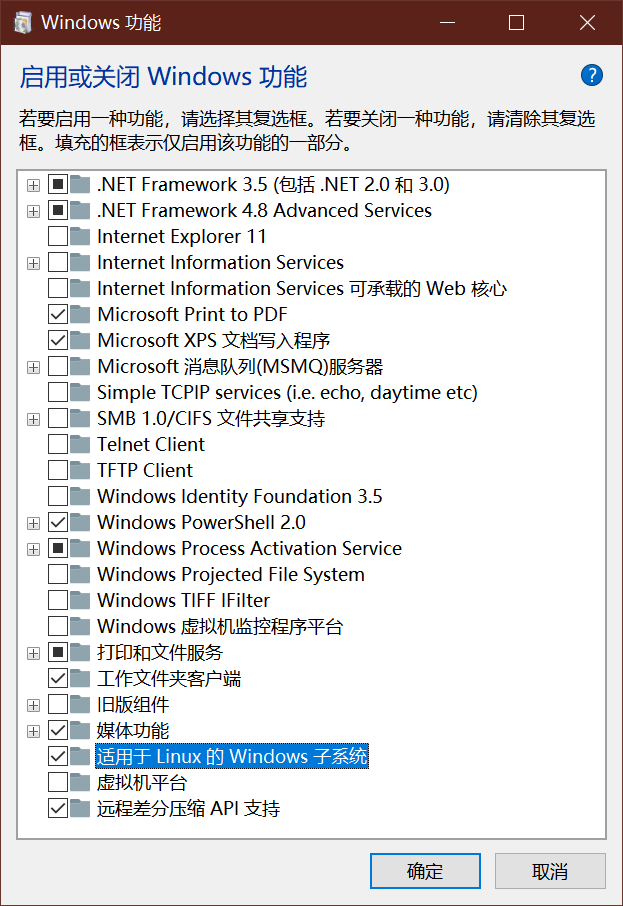Click folder icon beside Windows 虚拟机监控程序平台

[80, 626]
